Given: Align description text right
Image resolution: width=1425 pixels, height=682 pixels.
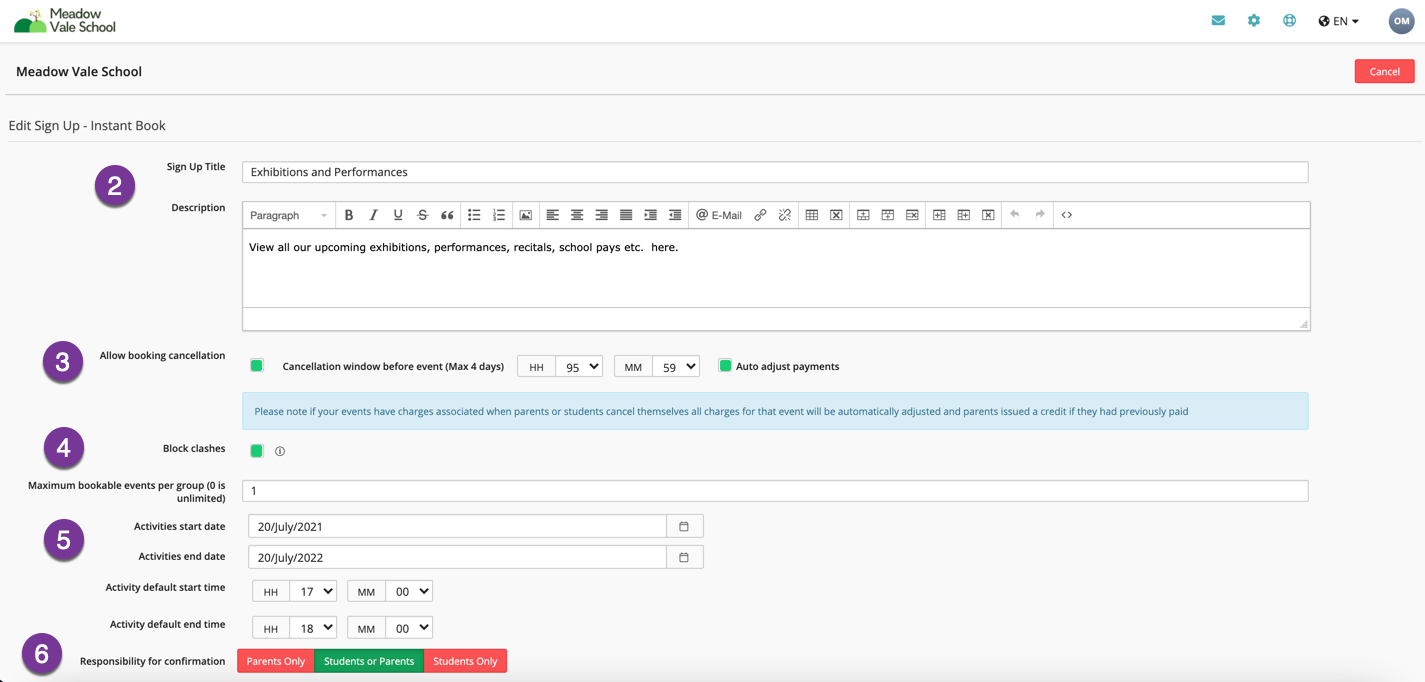Looking at the screenshot, I should tap(601, 215).
